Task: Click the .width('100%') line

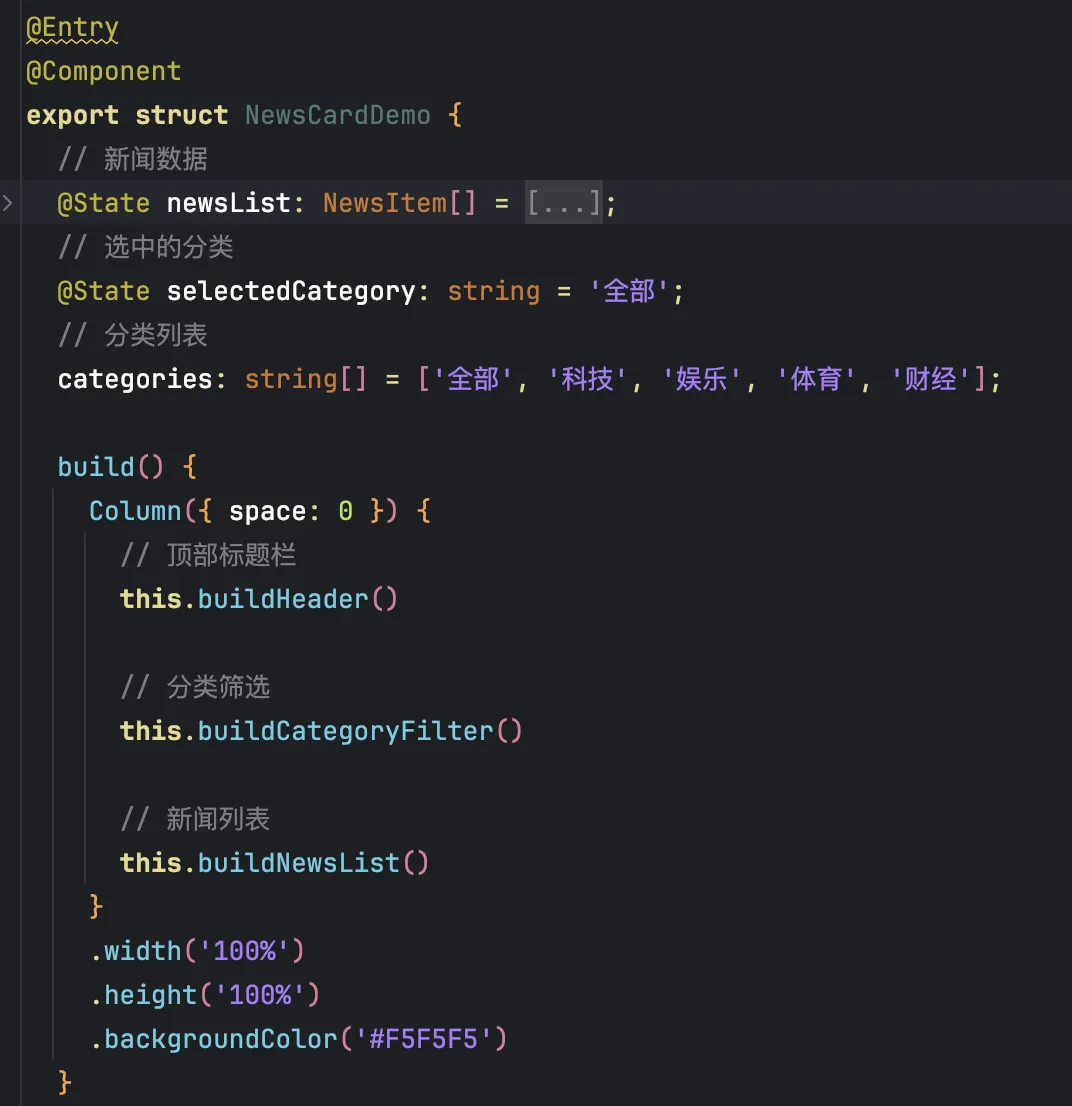Action: click(197, 951)
